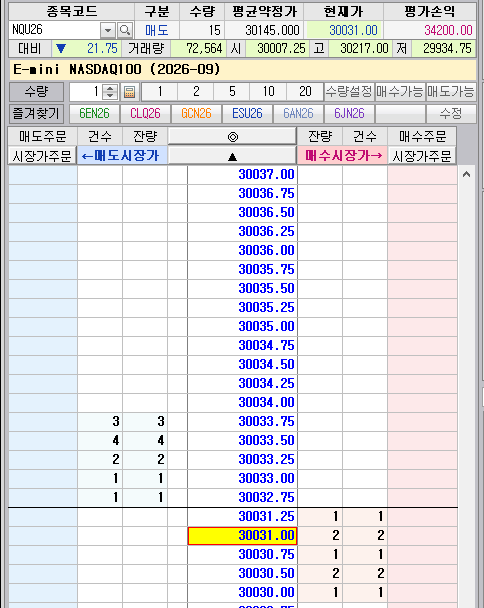Click profit/loss value 34200.00

point(430,30)
